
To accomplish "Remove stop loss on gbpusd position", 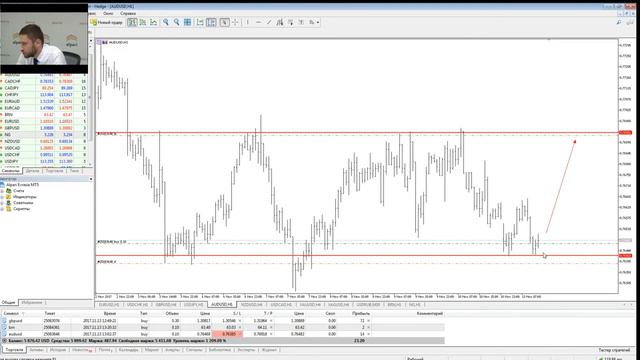I will pyautogui.click(x=240, y=321).
